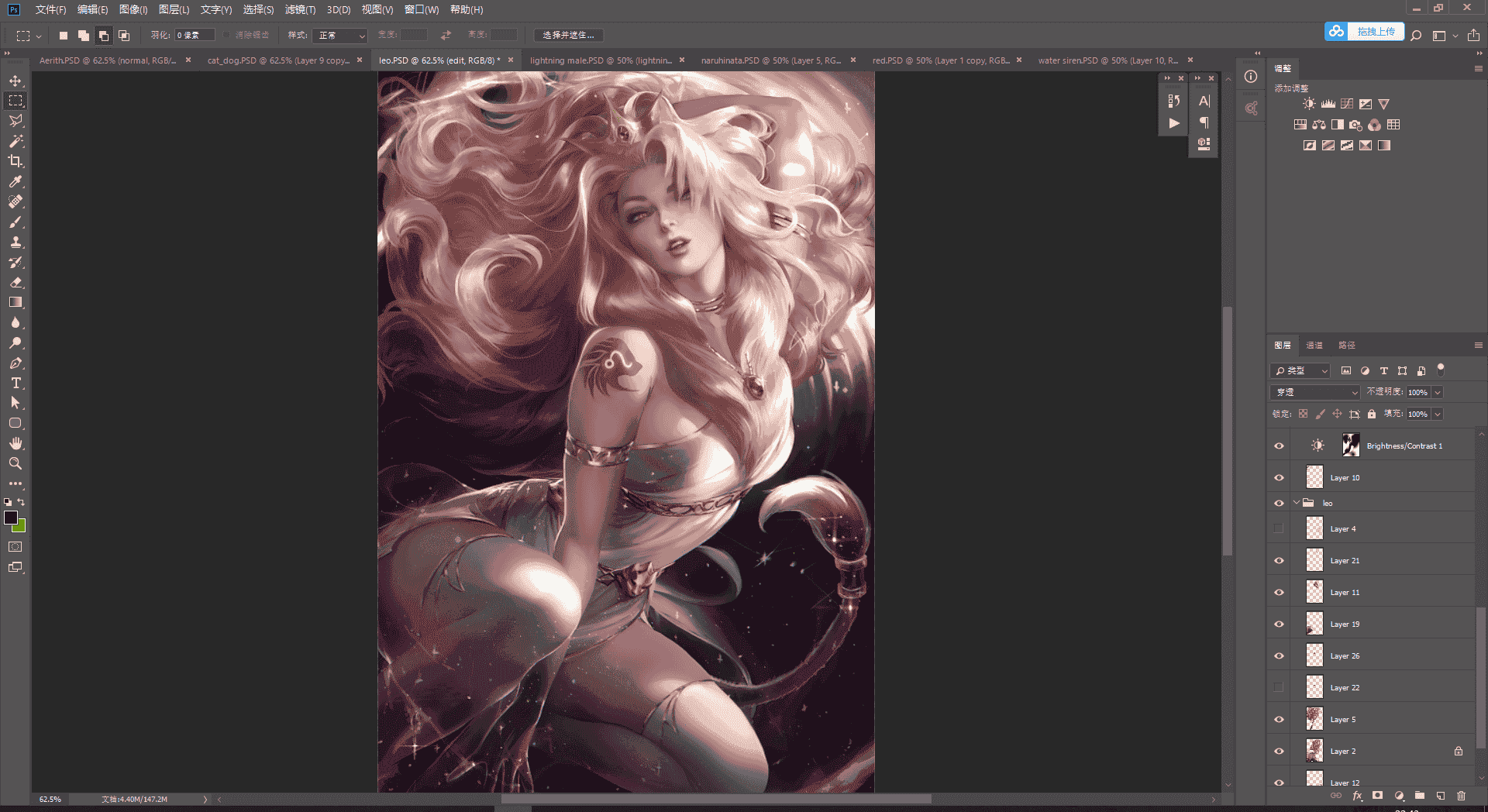
Task: Toggle visibility of the leo group
Action: click(1279, 503)
